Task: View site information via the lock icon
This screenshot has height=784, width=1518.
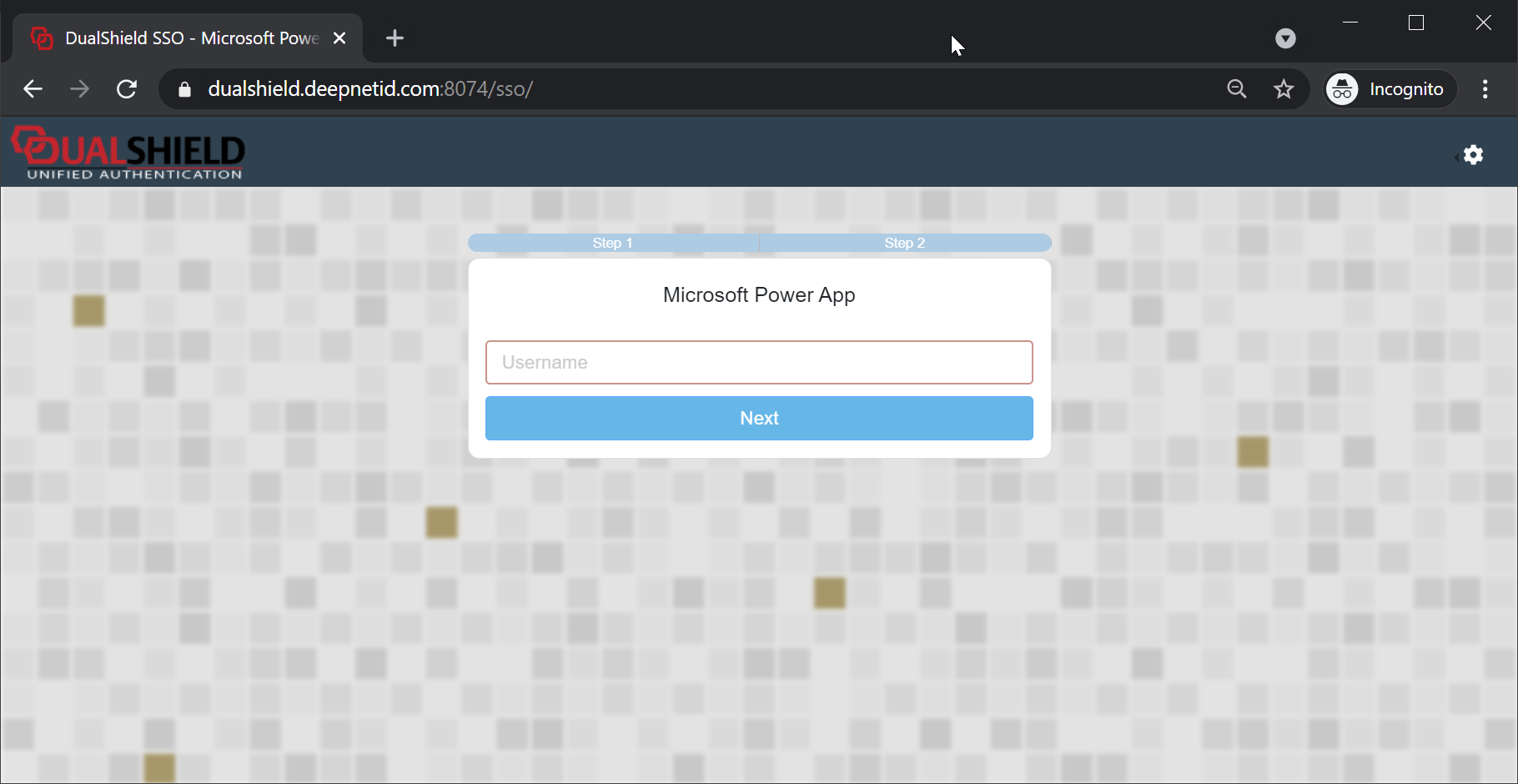Action: (x=185, y=89)
